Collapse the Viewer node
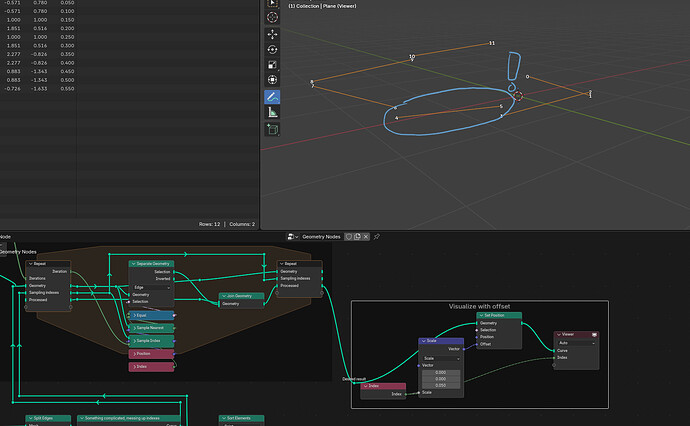Screen dimensions: 690x426 coord(559,334)
